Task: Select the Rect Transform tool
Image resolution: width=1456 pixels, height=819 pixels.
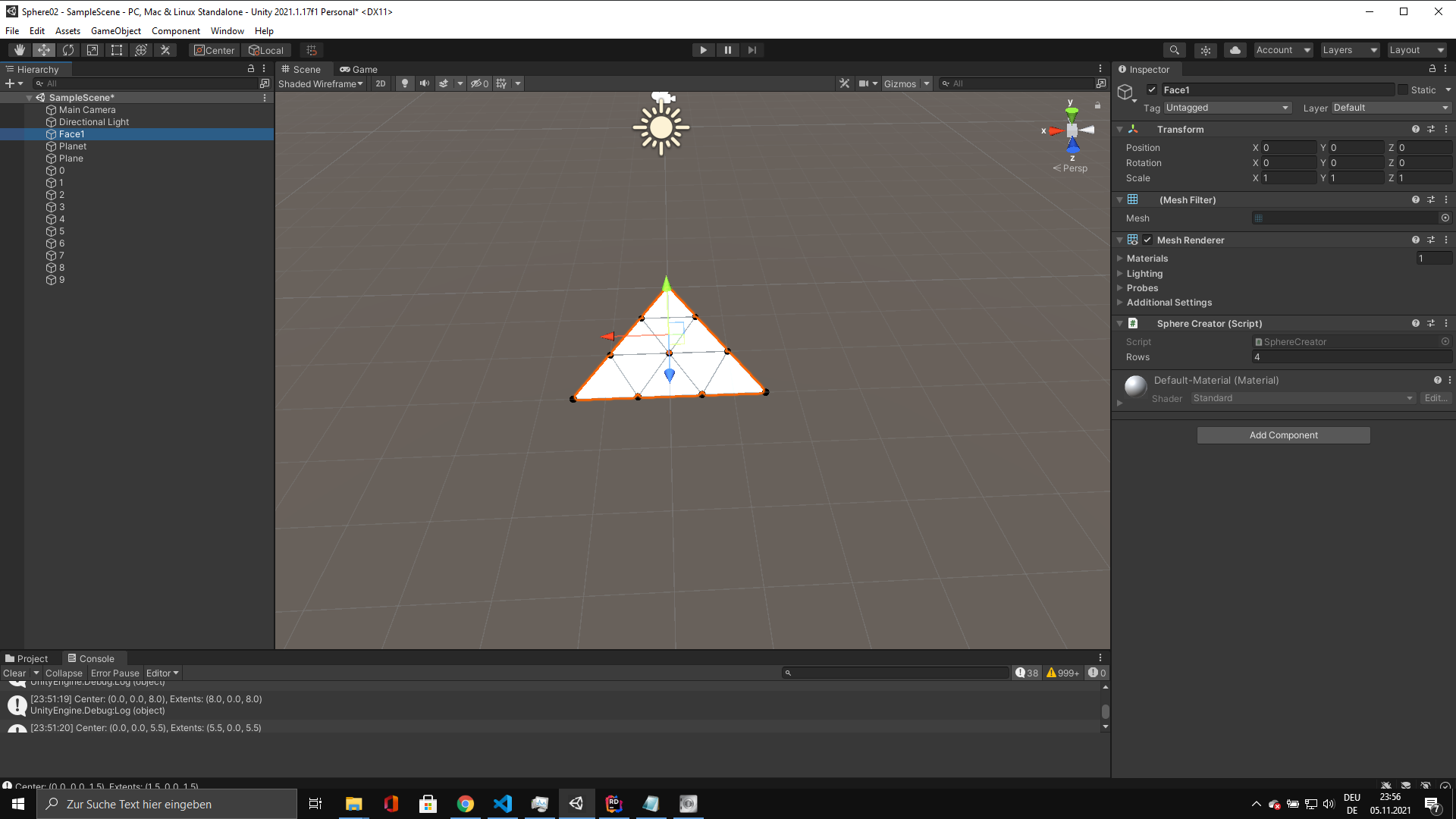Action: (x=117, y=50)
